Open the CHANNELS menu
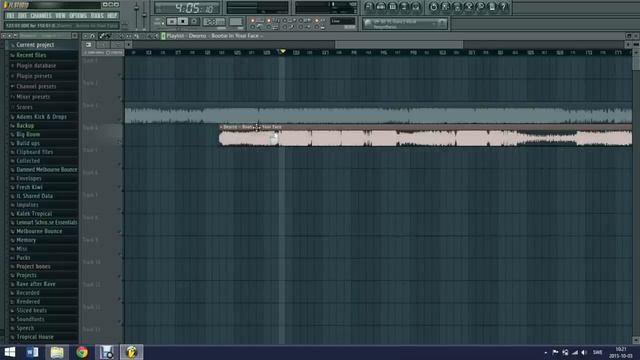Screen dimensions: 640x360 (x=41, y=16)
